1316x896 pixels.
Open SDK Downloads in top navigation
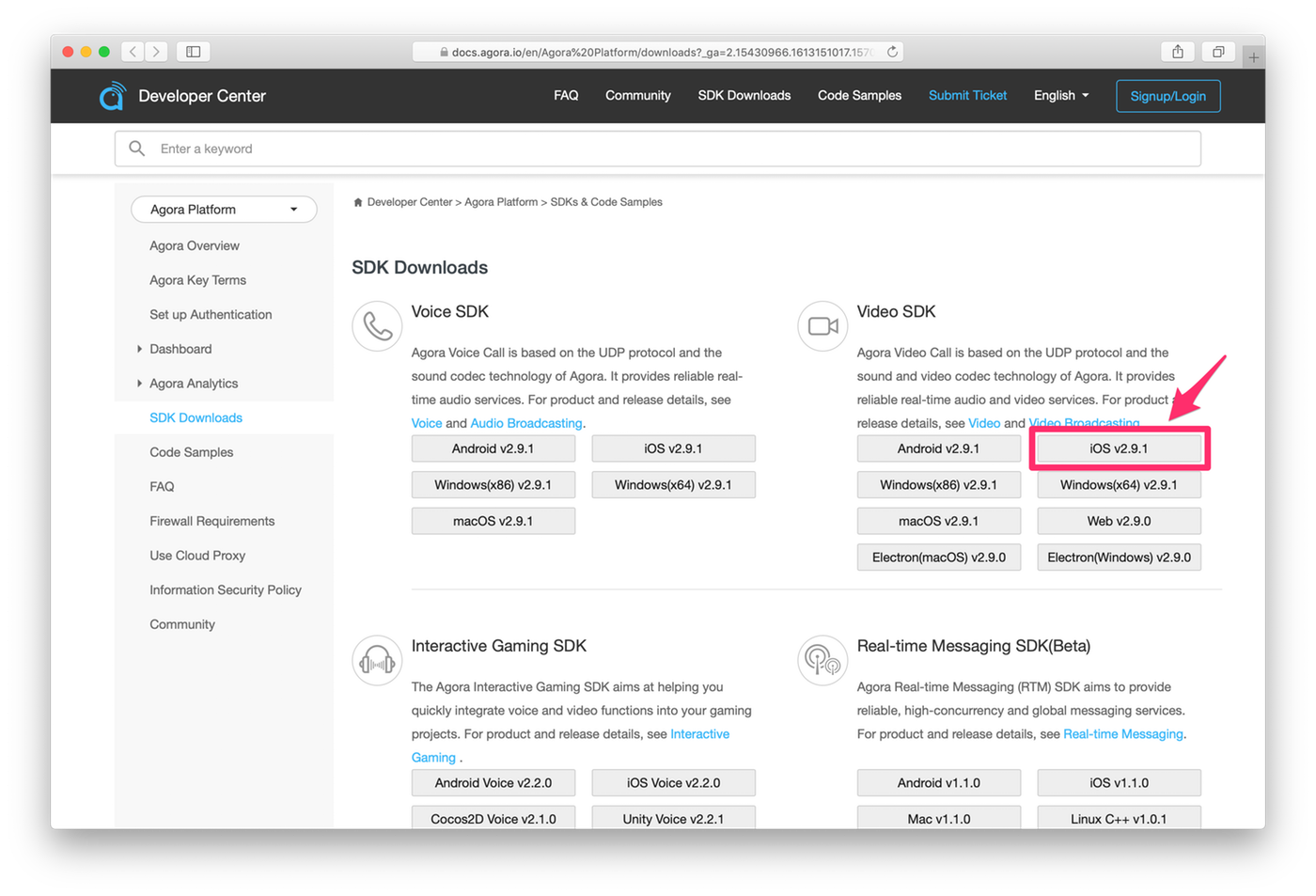pos(744,96)
